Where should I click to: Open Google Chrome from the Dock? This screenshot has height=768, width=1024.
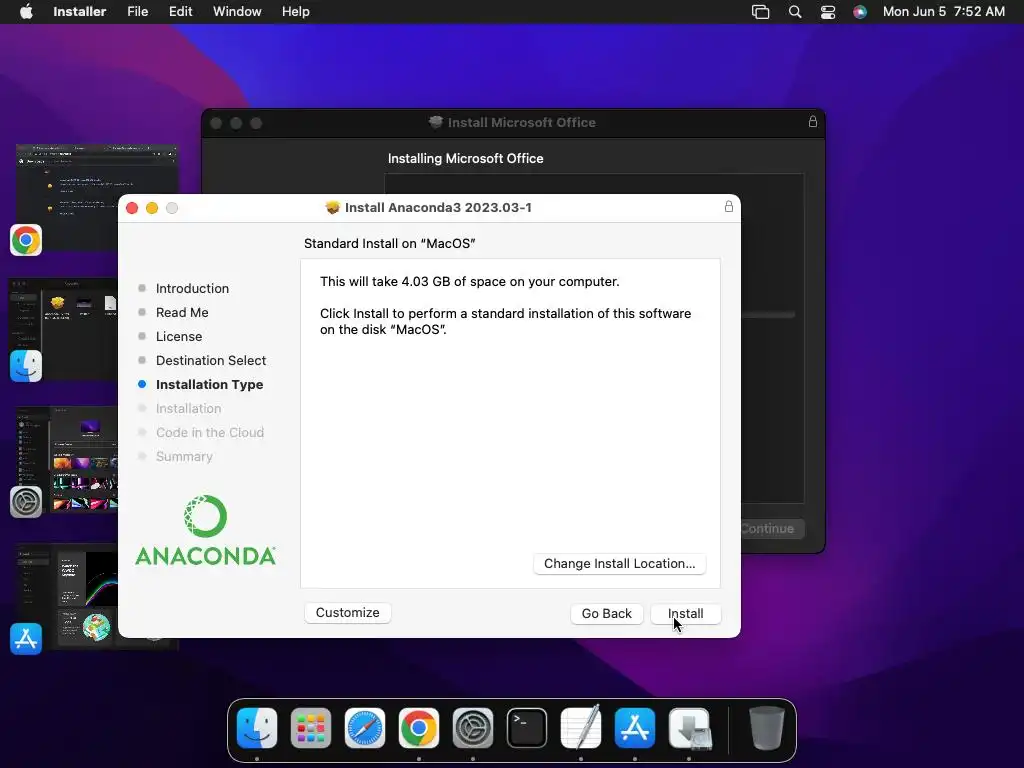[419, 728]
